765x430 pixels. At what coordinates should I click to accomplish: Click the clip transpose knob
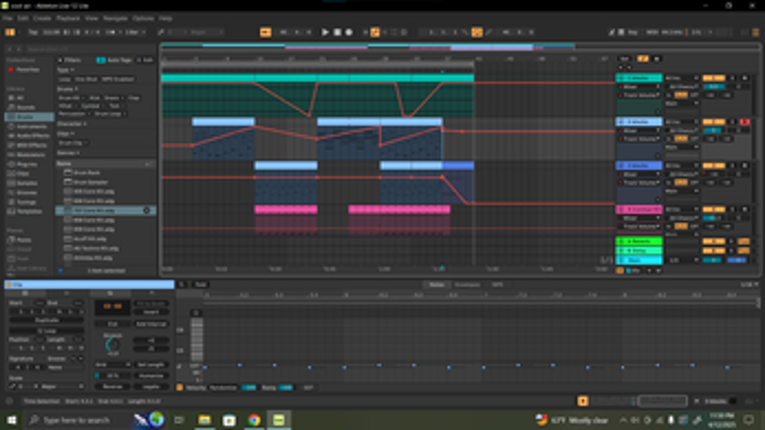112,345
